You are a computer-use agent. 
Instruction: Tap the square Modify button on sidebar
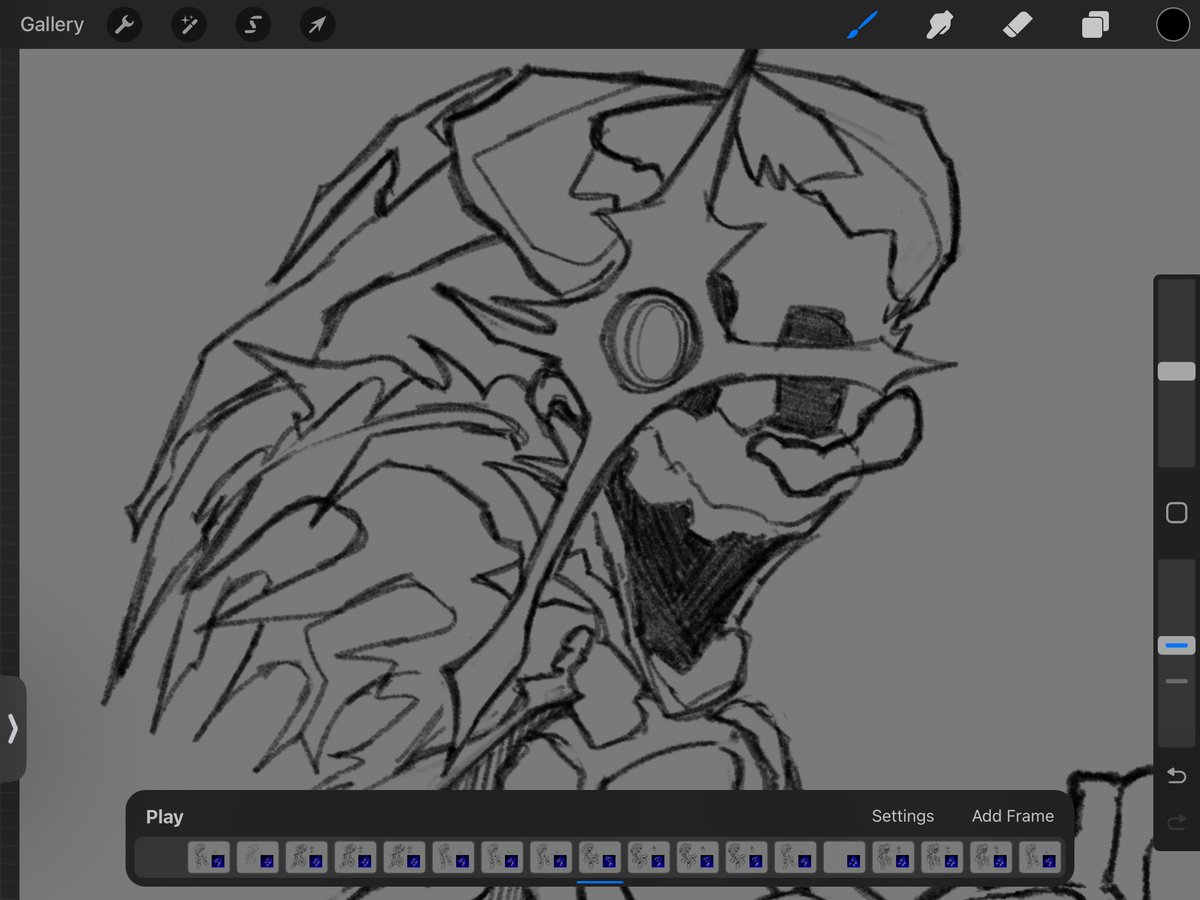click(x=1177, y=513)
